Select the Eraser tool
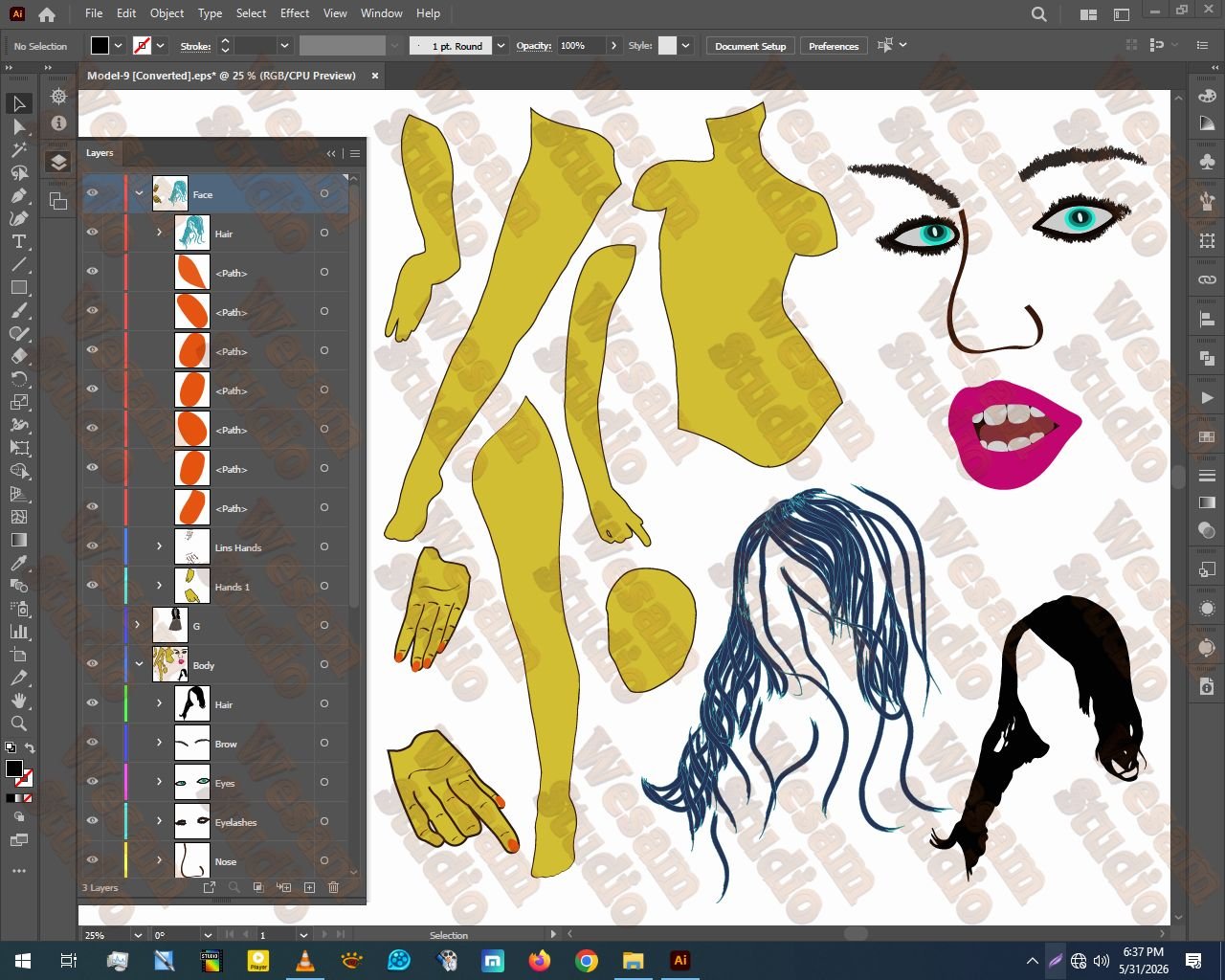This screenshot has width=1225, height=980. 19,356
